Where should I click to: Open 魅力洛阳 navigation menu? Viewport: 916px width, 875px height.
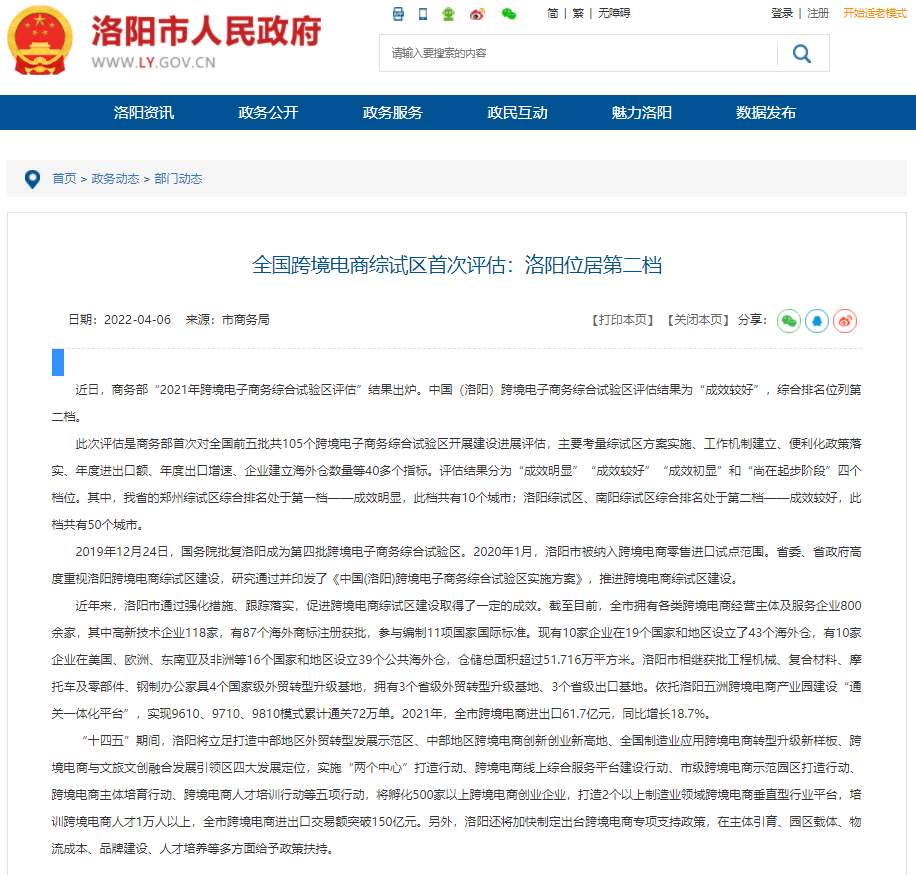(x=641, y=113)
